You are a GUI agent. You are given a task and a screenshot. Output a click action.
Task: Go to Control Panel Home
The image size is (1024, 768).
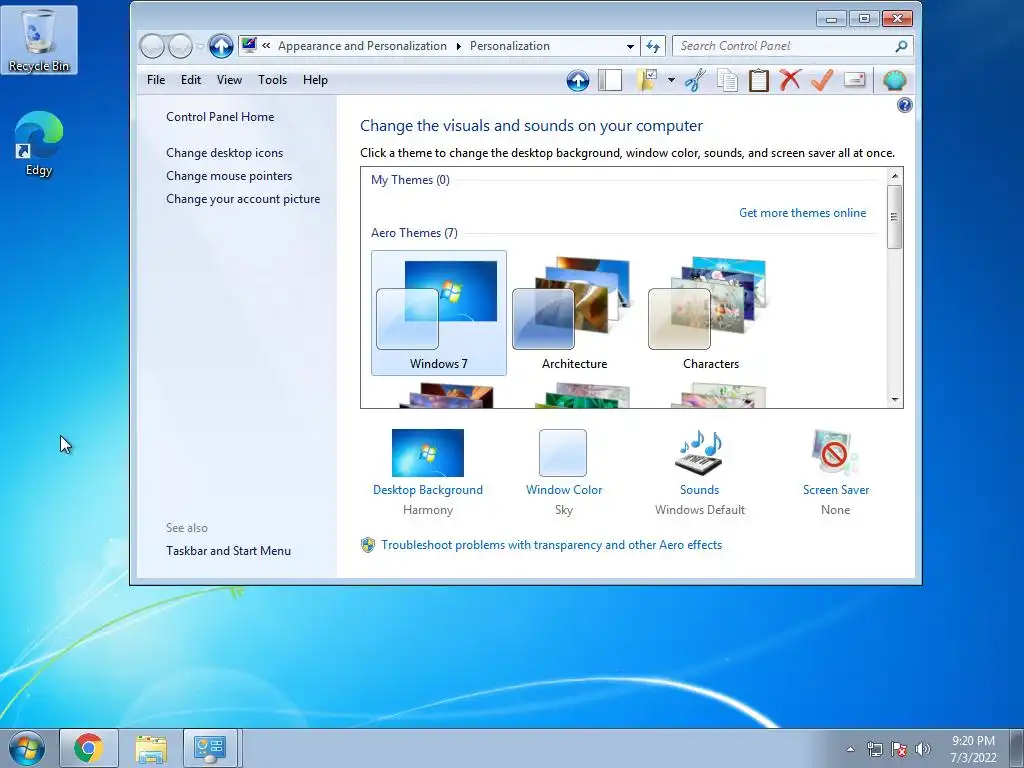(x=220, y=117)
